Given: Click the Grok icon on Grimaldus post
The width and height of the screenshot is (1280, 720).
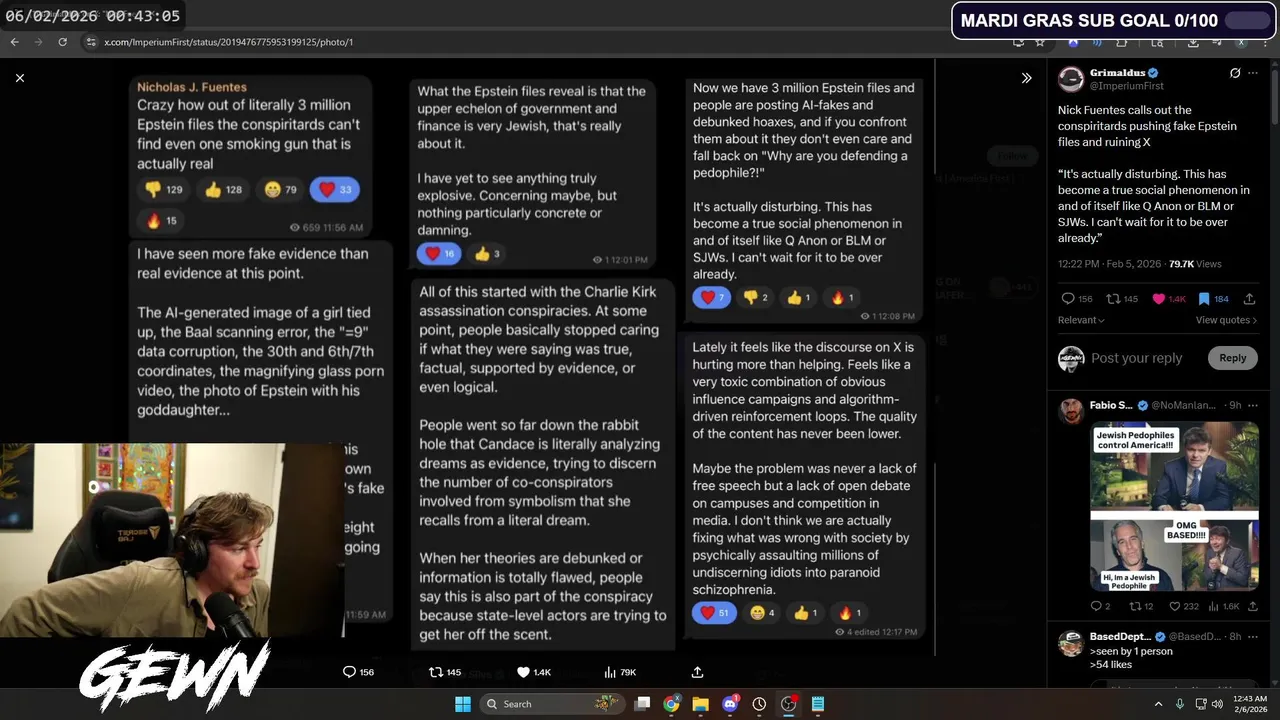Looking at the screenshot, I should [1235, 73].
